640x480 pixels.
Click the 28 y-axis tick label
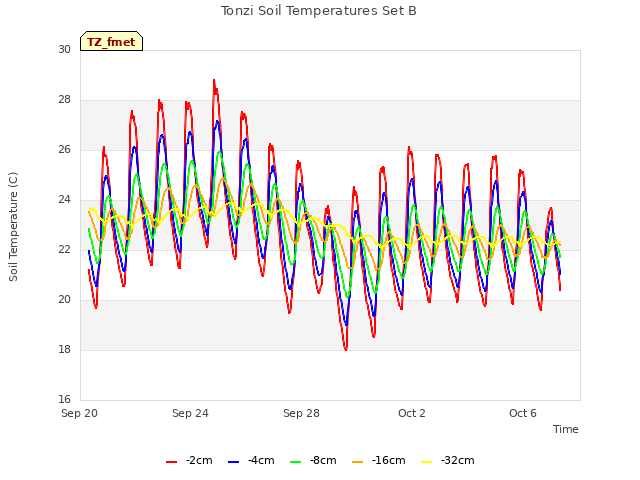click(64, 100)
